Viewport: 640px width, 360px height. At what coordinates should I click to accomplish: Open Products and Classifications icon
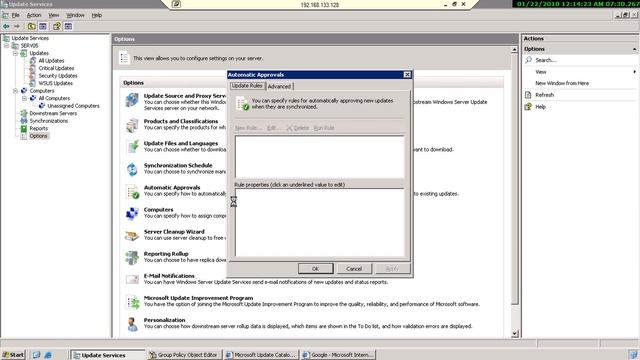coord(132,125)
